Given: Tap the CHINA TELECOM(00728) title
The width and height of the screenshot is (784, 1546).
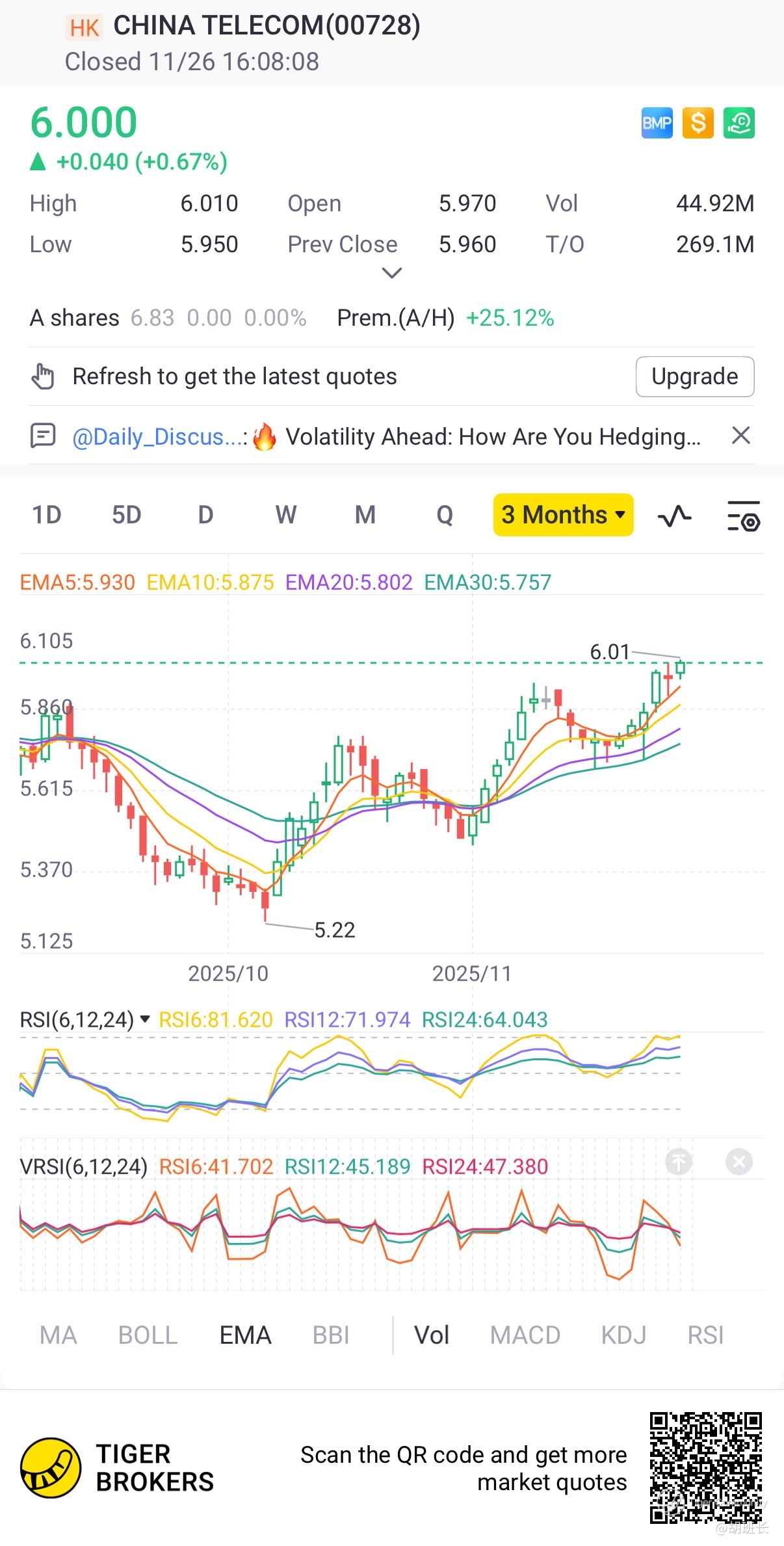Looking at the screenshot, I should pyautogui.click(x=267, y=26).
